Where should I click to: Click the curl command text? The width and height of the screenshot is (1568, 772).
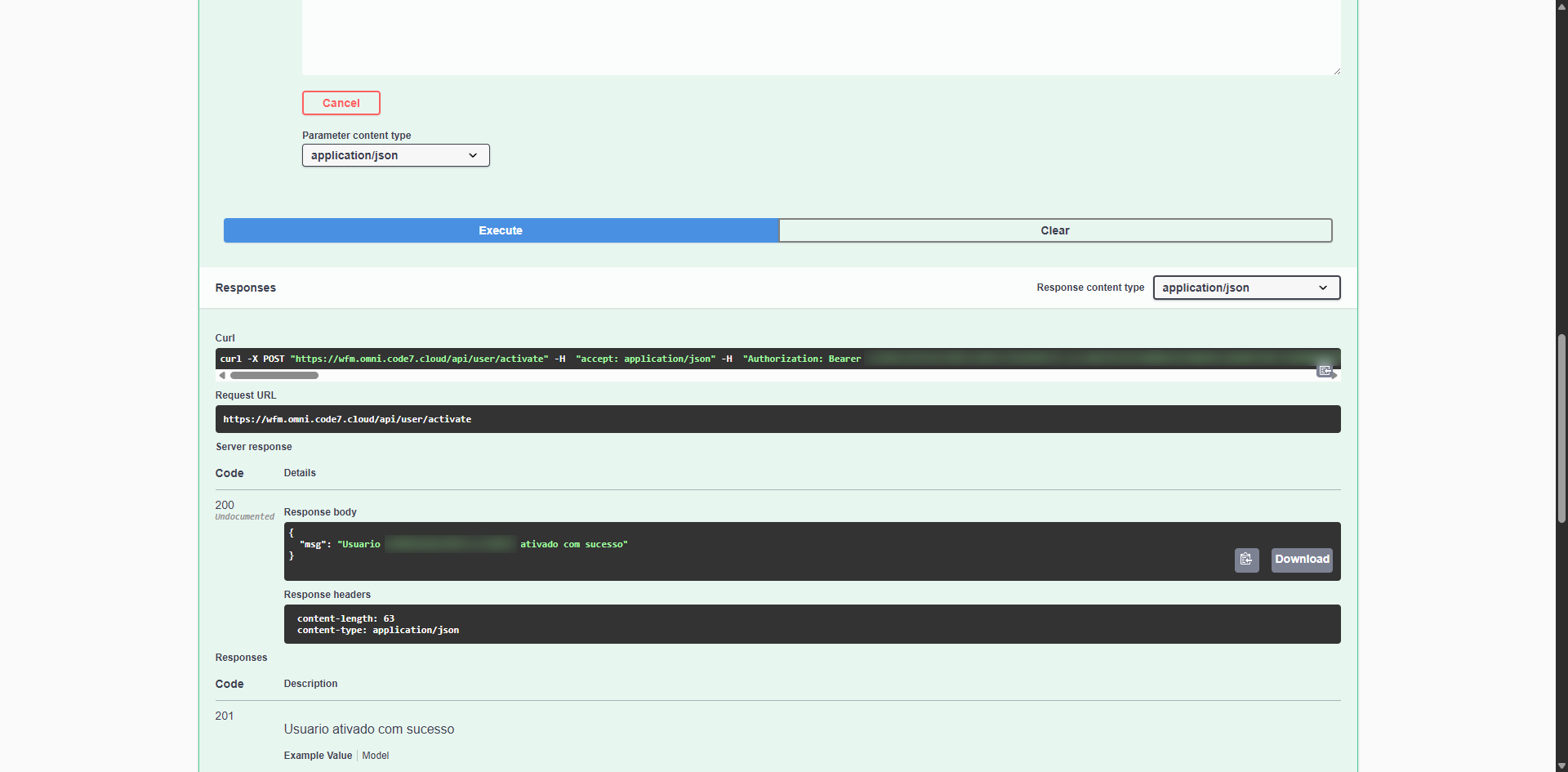(x=539, y=359)
